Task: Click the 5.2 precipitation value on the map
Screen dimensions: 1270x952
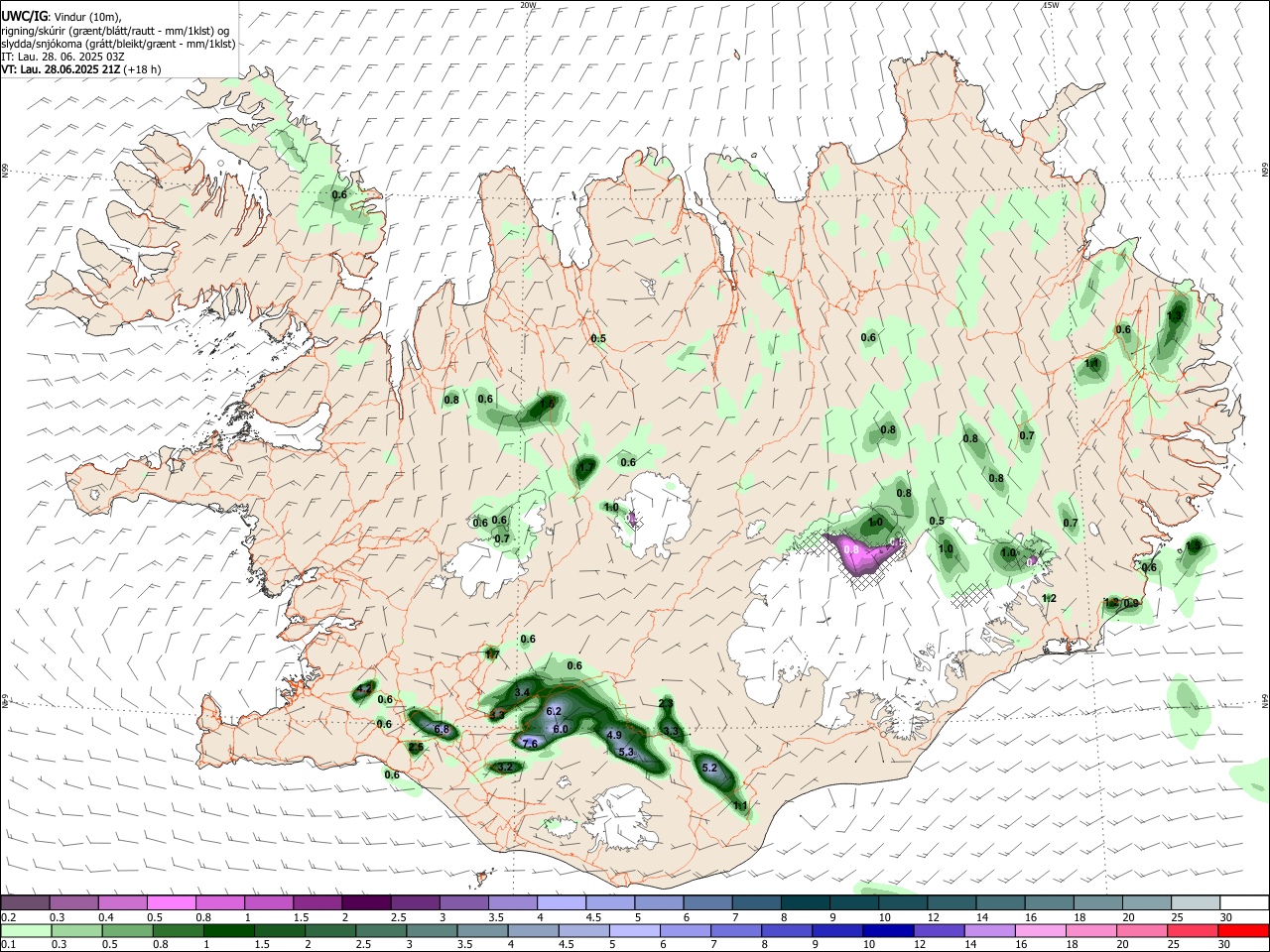Action: (709, 768)
